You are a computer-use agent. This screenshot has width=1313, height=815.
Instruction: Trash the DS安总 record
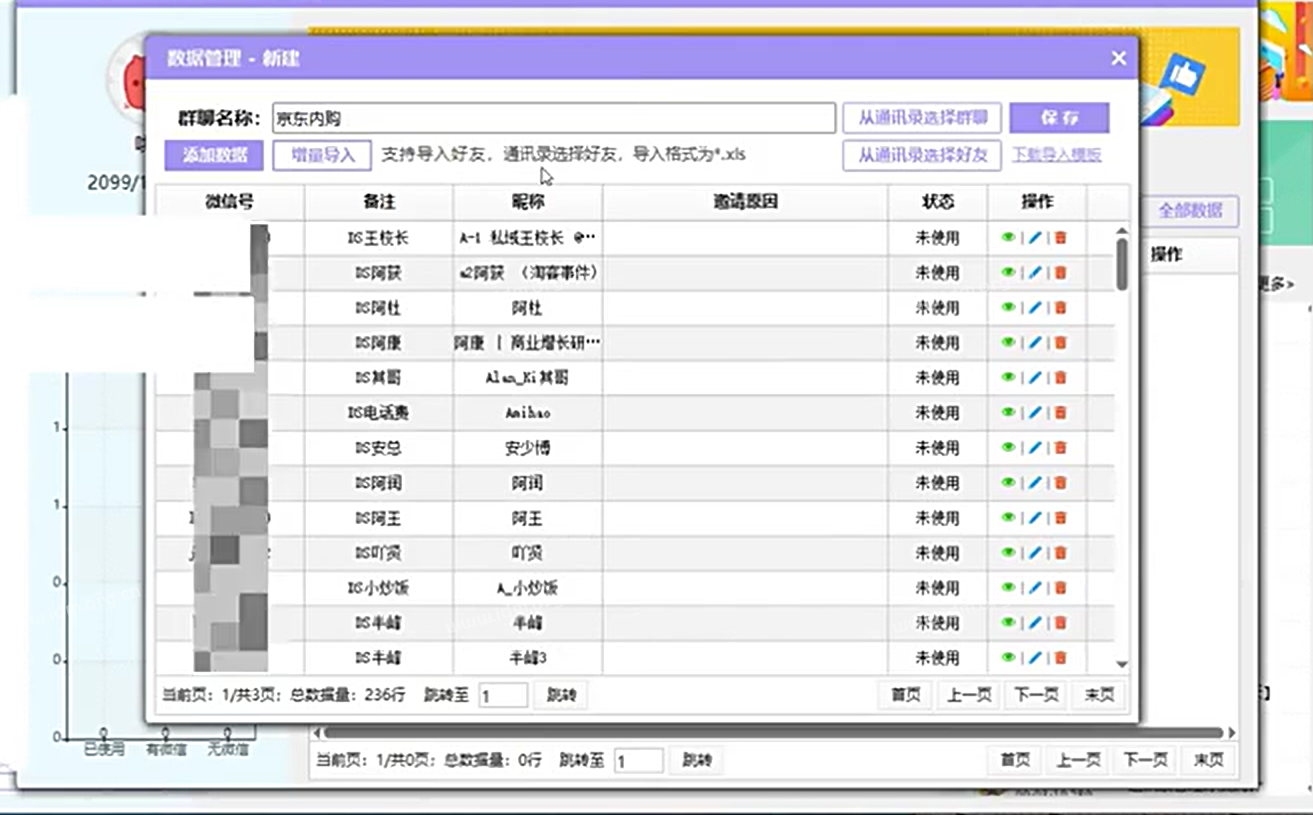[1060, 448]
